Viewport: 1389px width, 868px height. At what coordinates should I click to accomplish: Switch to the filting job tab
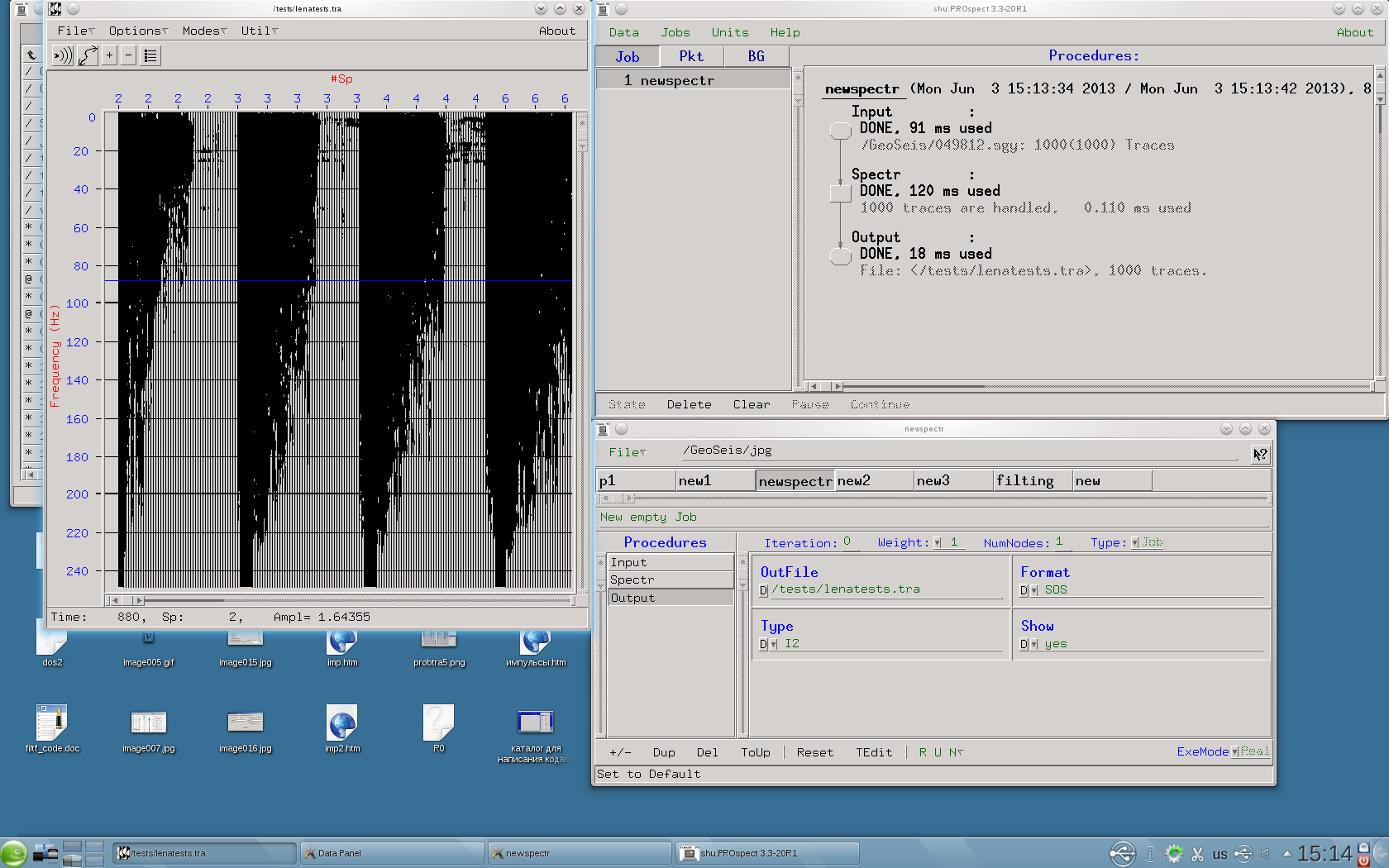(x=1031, y=480)
